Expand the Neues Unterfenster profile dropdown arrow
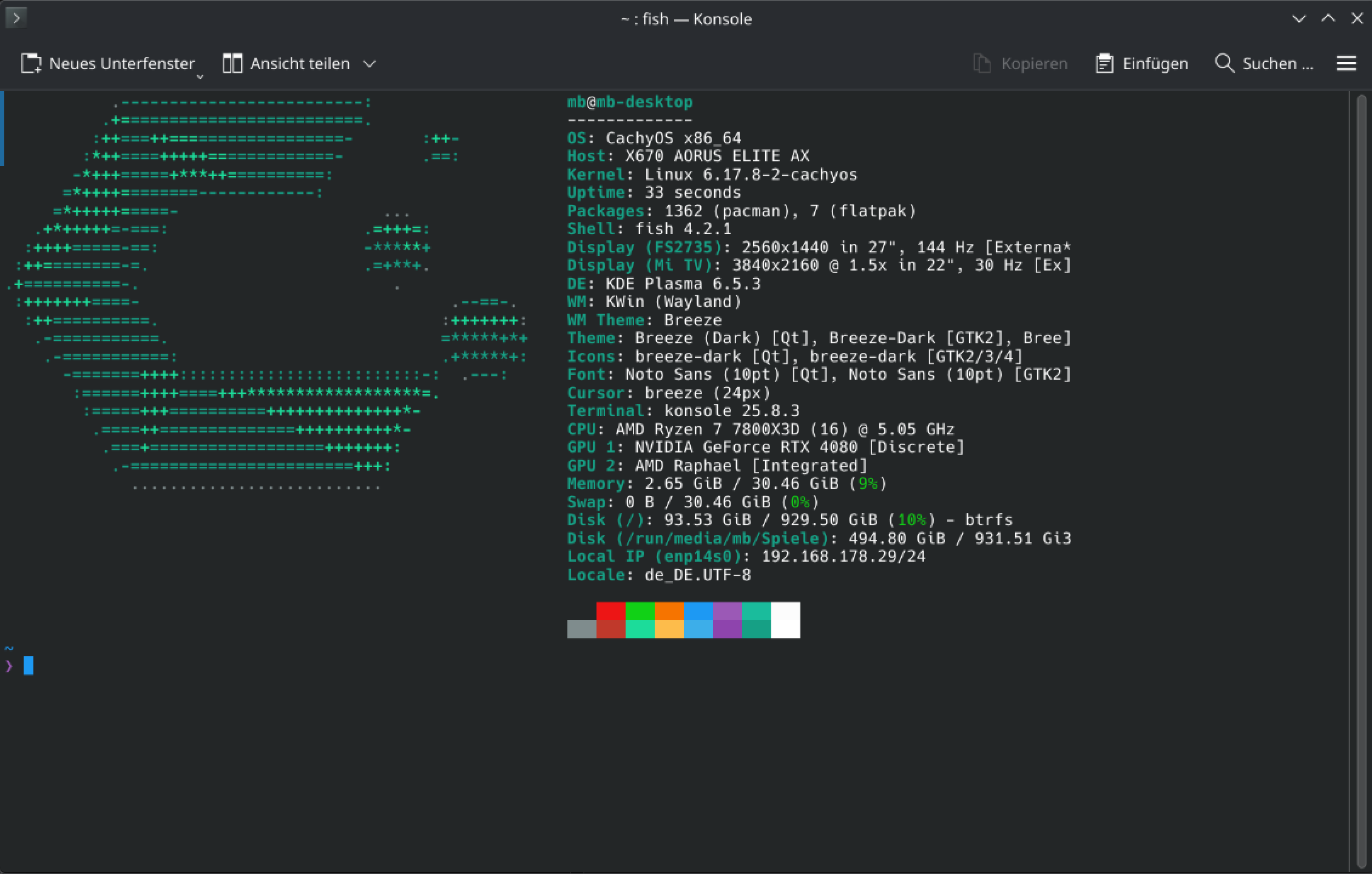 click(x=200, y=77)
